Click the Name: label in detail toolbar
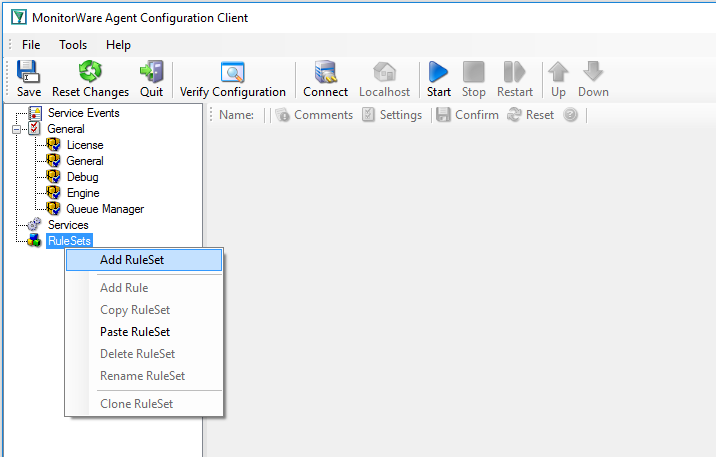The height and width of the screenshot is (457, 716). click(x=237, y=115)
